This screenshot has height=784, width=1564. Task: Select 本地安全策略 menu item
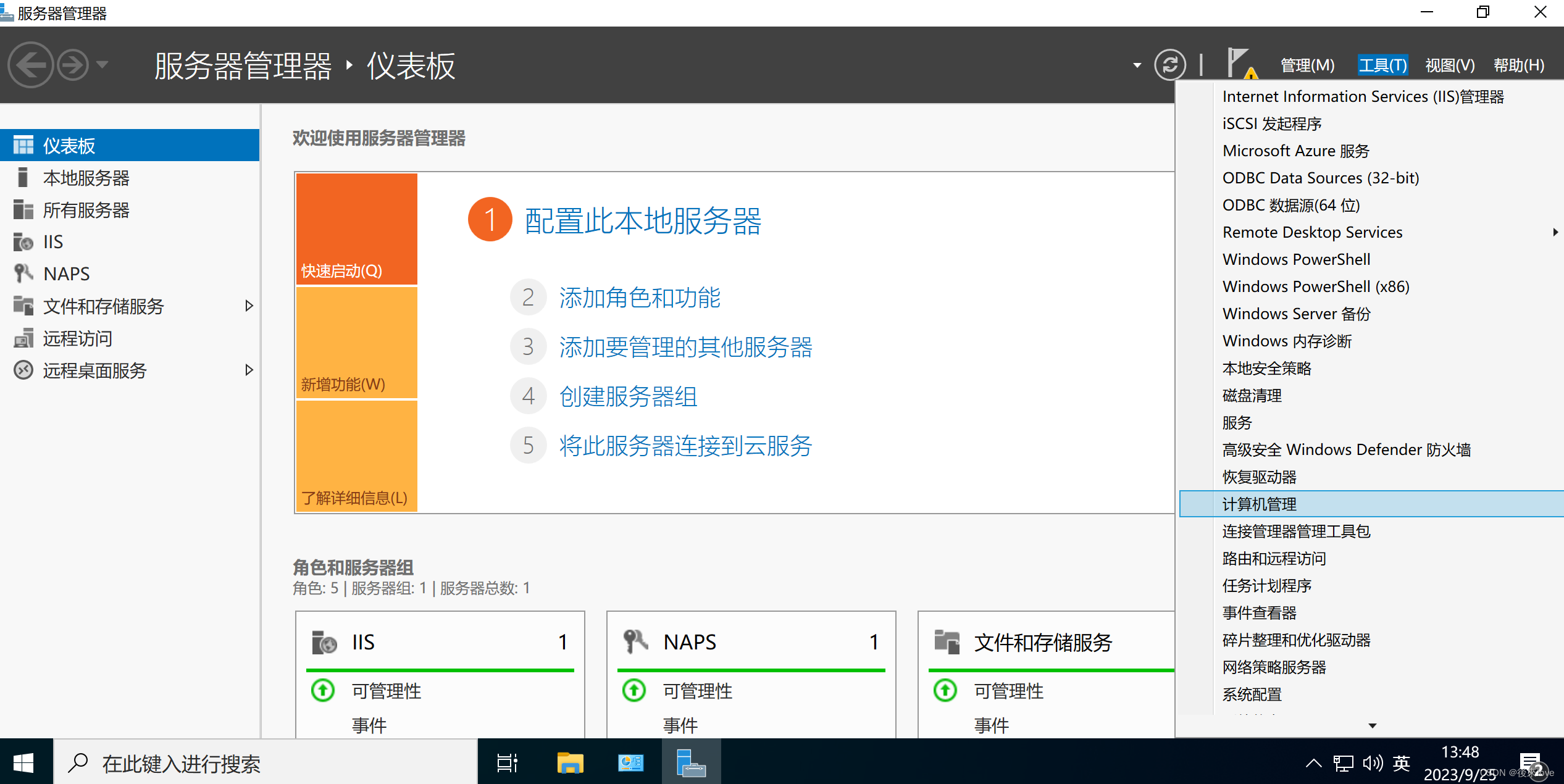pos(1371,369)
